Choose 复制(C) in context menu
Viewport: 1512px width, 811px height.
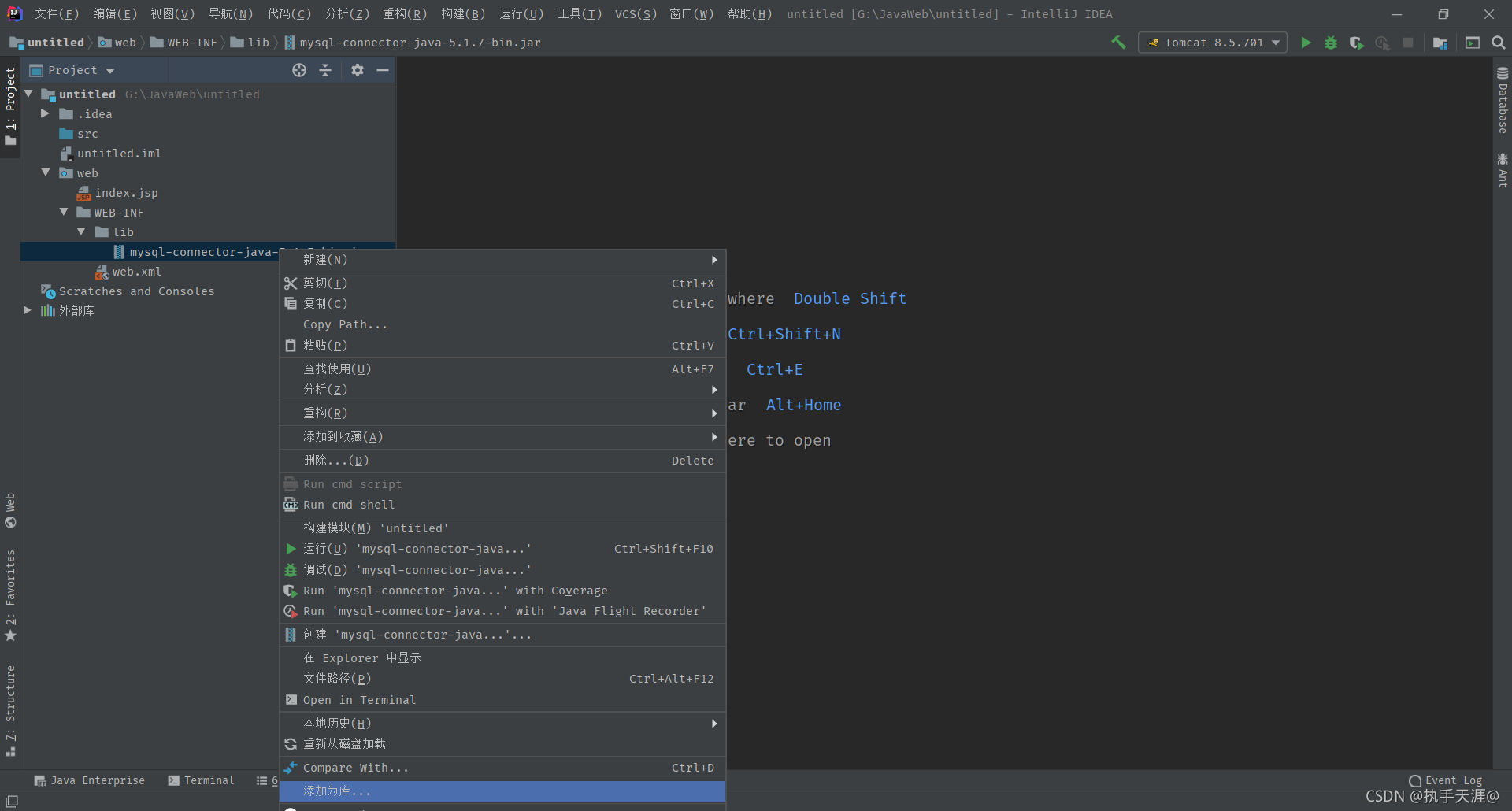pyautogui.click(x=502, y=304)
